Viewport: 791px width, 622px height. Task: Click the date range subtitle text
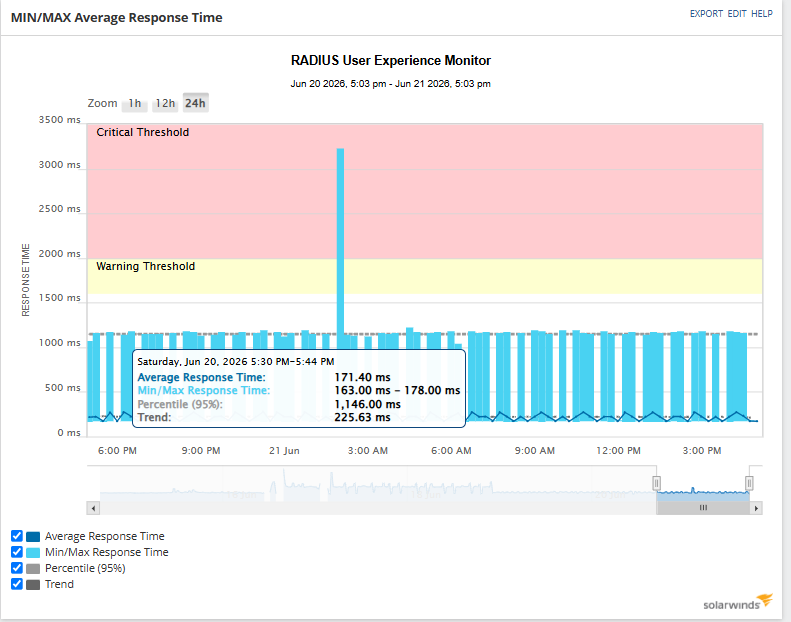point(390,84)
